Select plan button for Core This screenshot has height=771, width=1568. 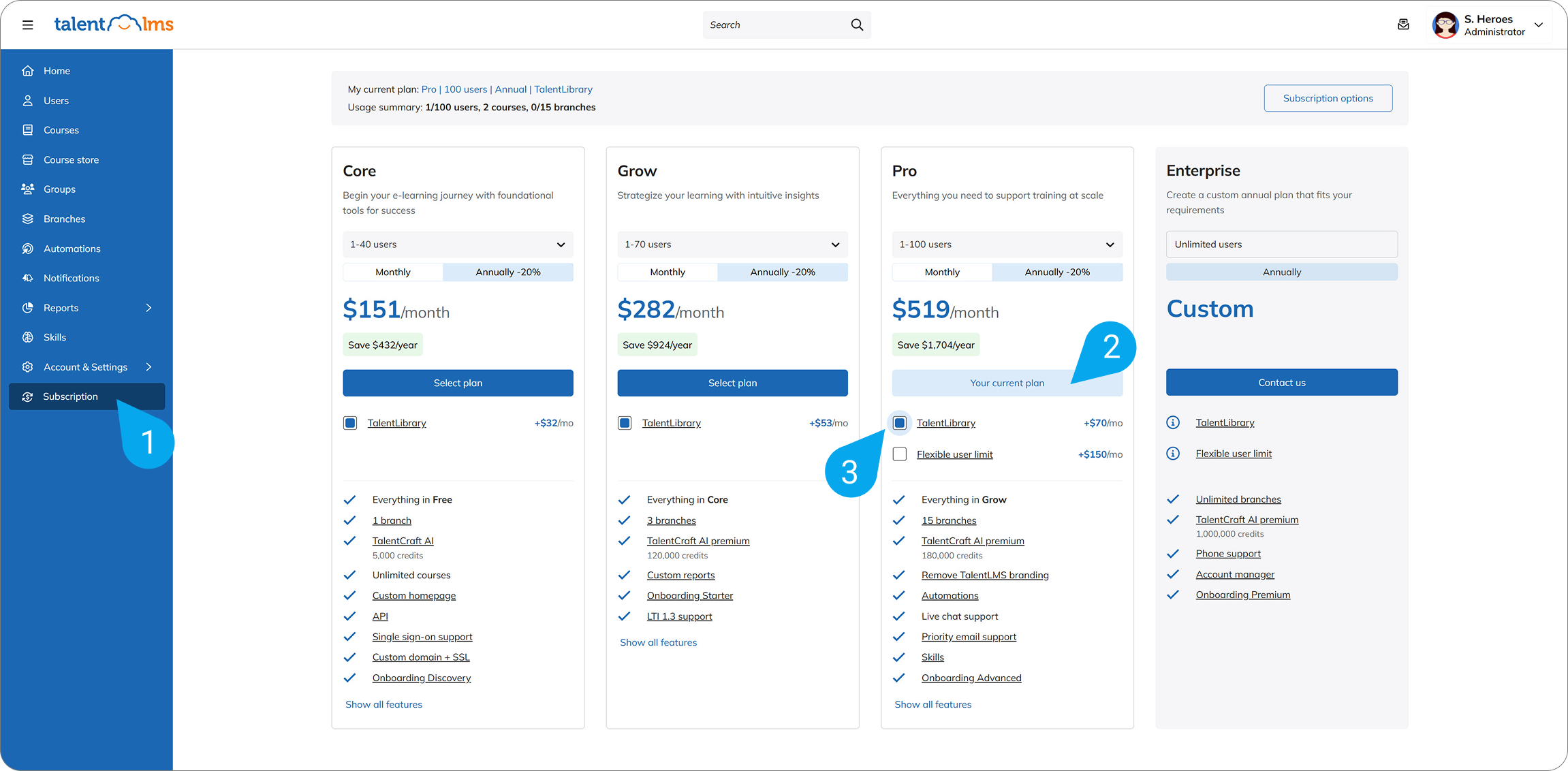tap(458, 383)
